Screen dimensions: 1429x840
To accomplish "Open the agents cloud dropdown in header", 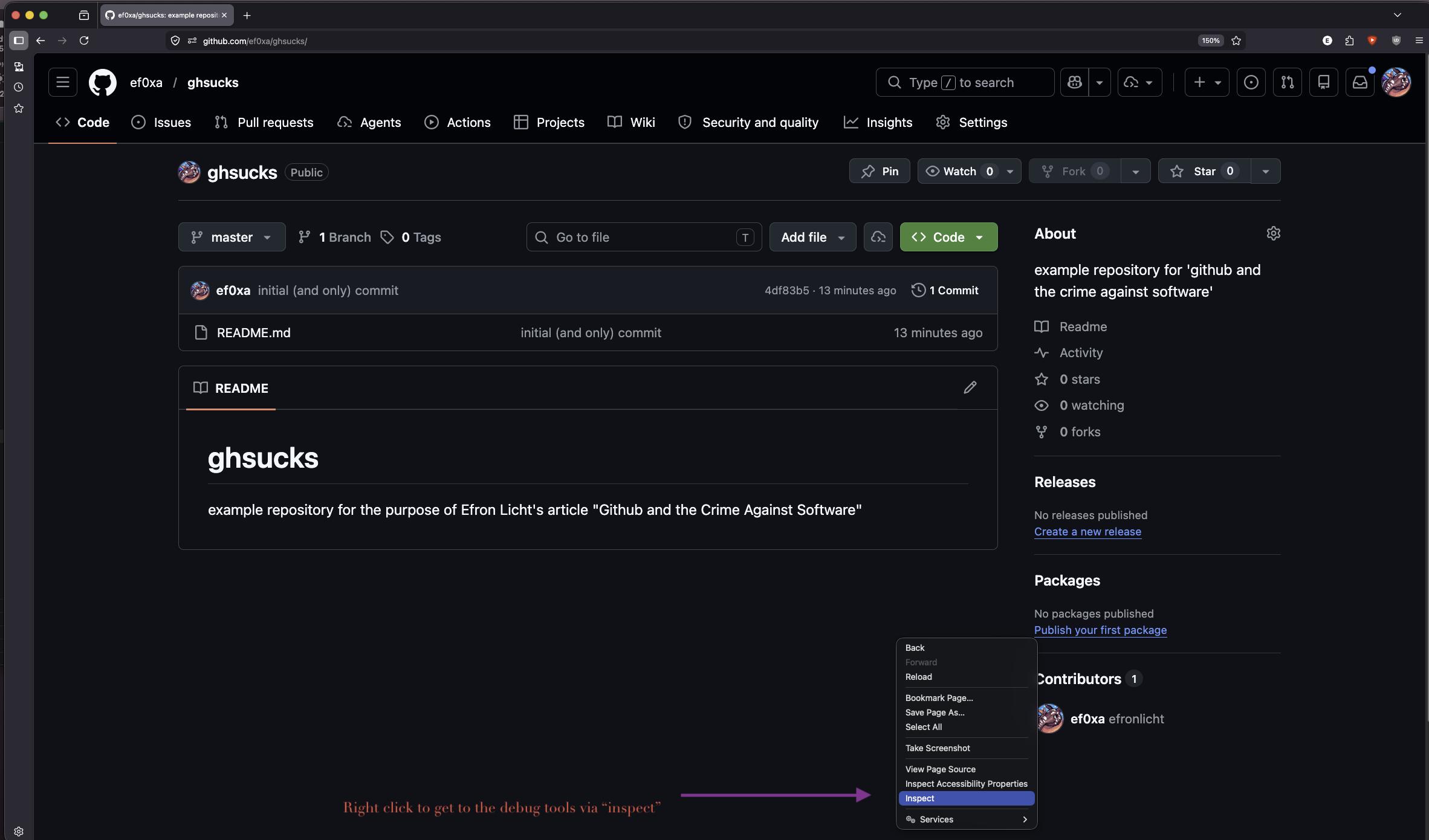I will (x=1139, y=83).
